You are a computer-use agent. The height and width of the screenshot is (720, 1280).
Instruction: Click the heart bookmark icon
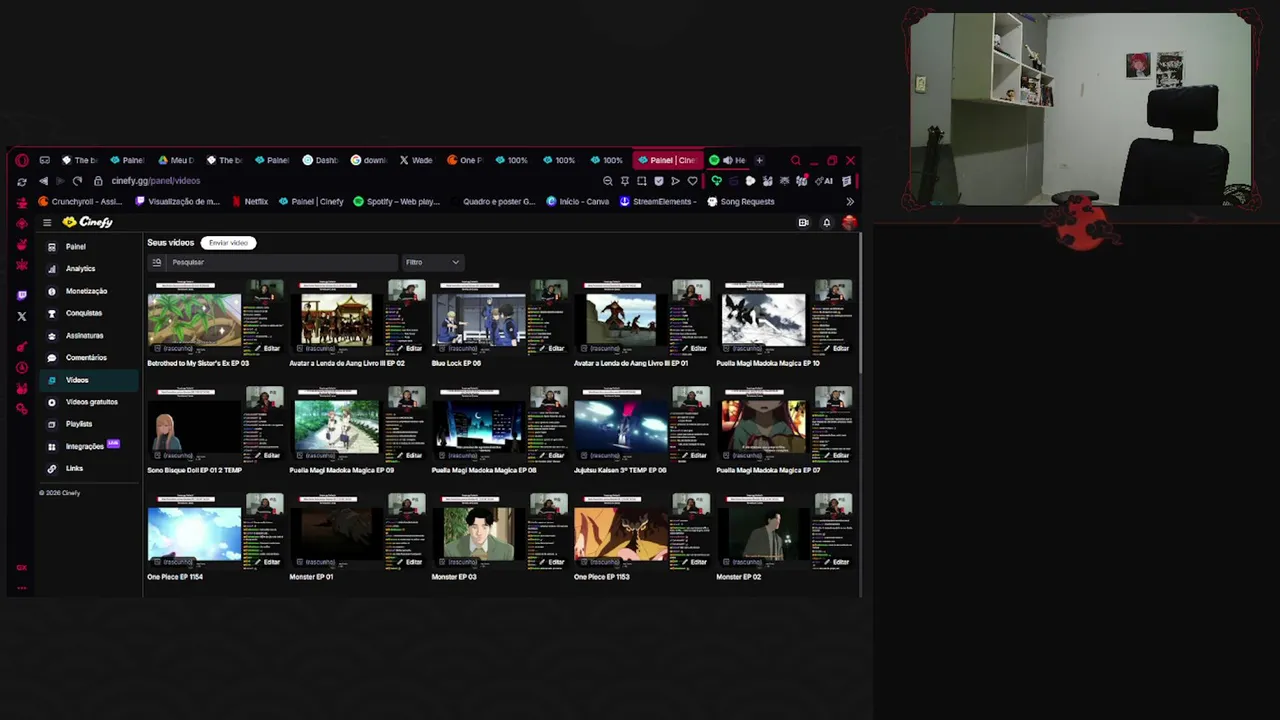(x=692, y=181)
